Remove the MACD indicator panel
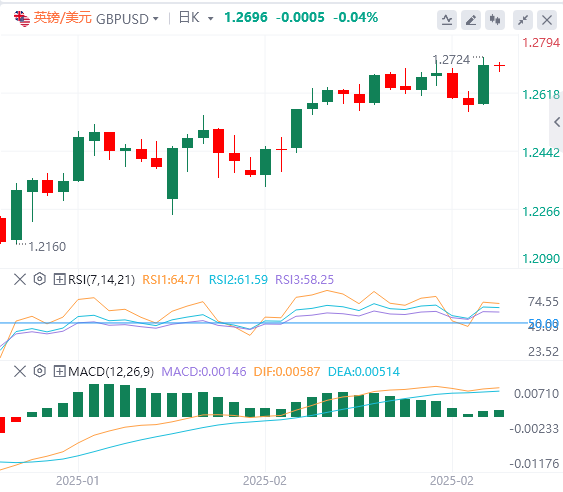563x492 pixels. pos(20,371)
